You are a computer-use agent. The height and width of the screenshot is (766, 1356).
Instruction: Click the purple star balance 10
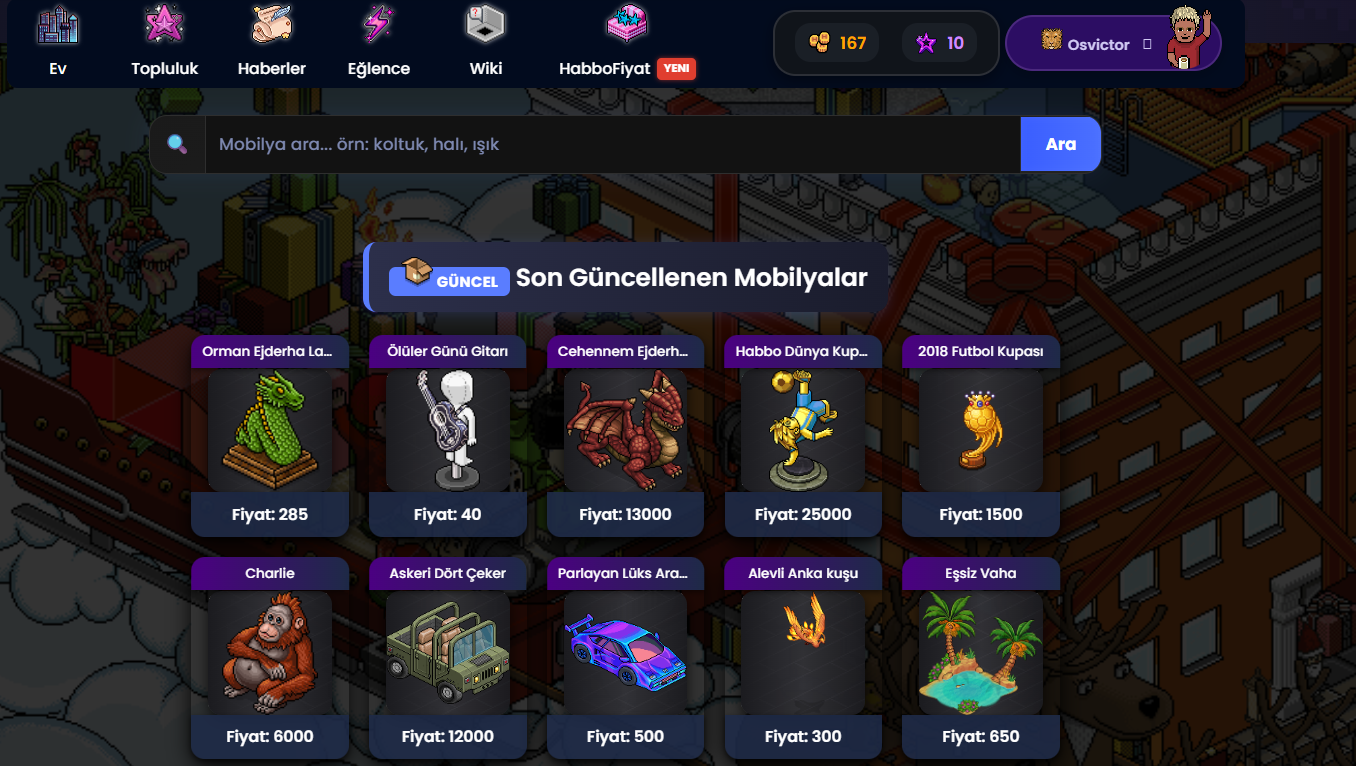point(940,43)
